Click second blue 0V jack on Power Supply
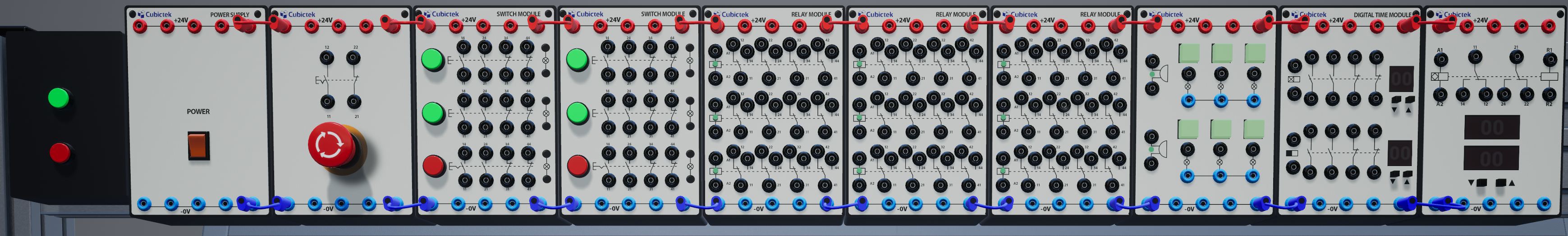The image size is (1568, 236). click(171, 204)
